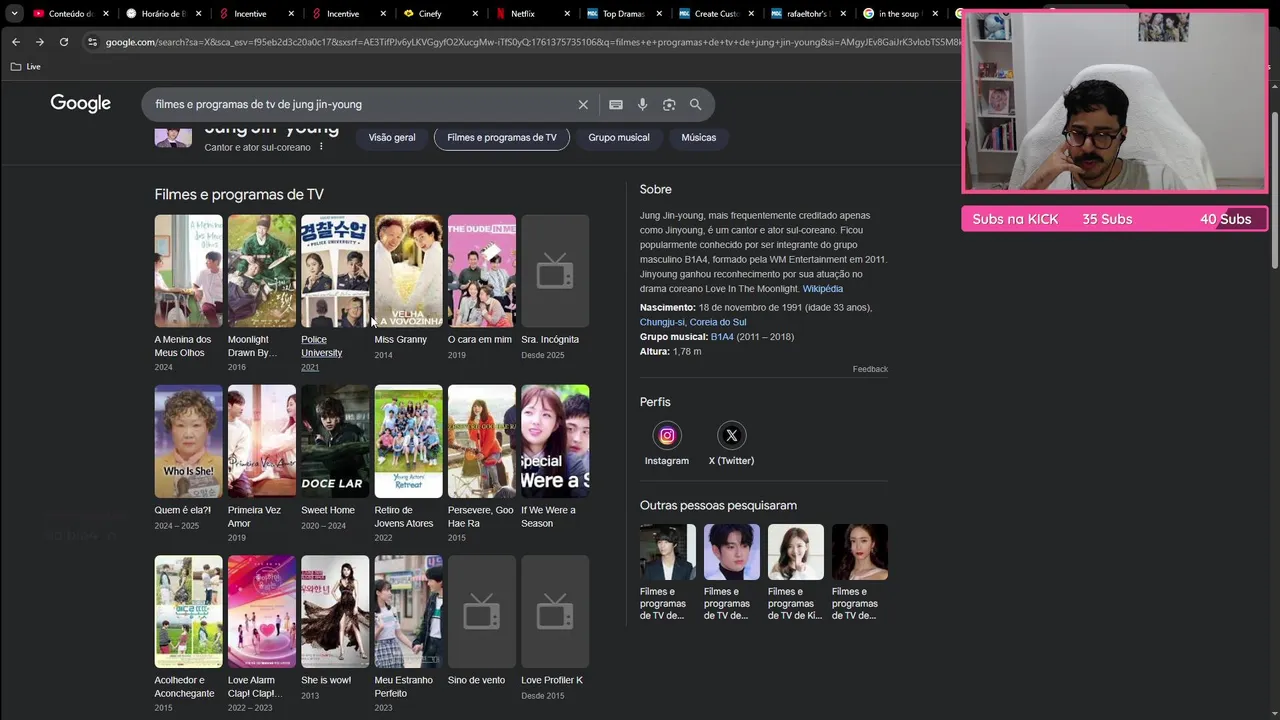Open the Sra. Incógnita placeholder TV icon
The height and width of the screenshot is (720, 1280).
[x=555, y=271]
